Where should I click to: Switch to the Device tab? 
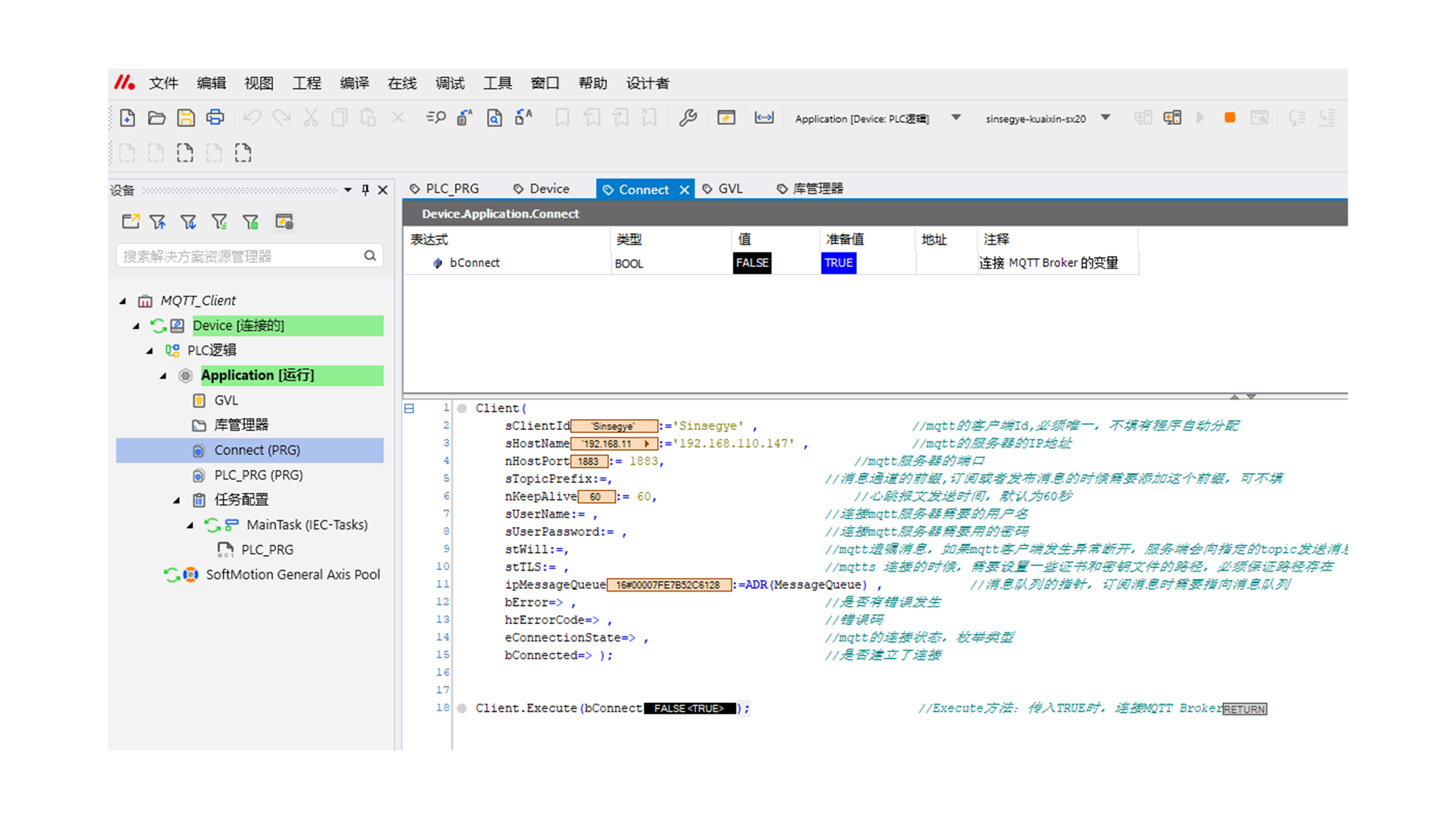541,189
